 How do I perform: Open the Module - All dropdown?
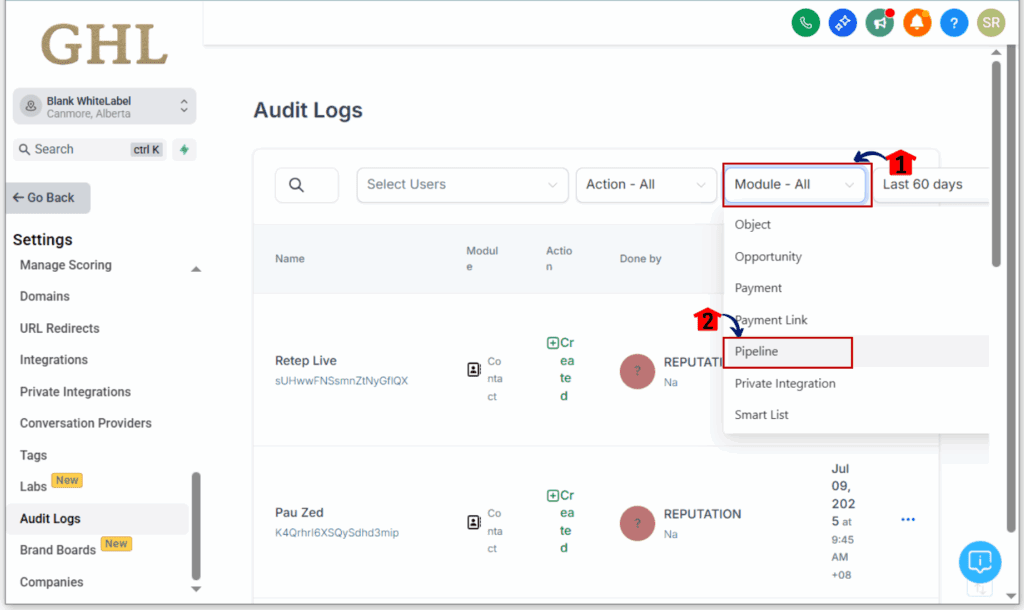[796, 185]
